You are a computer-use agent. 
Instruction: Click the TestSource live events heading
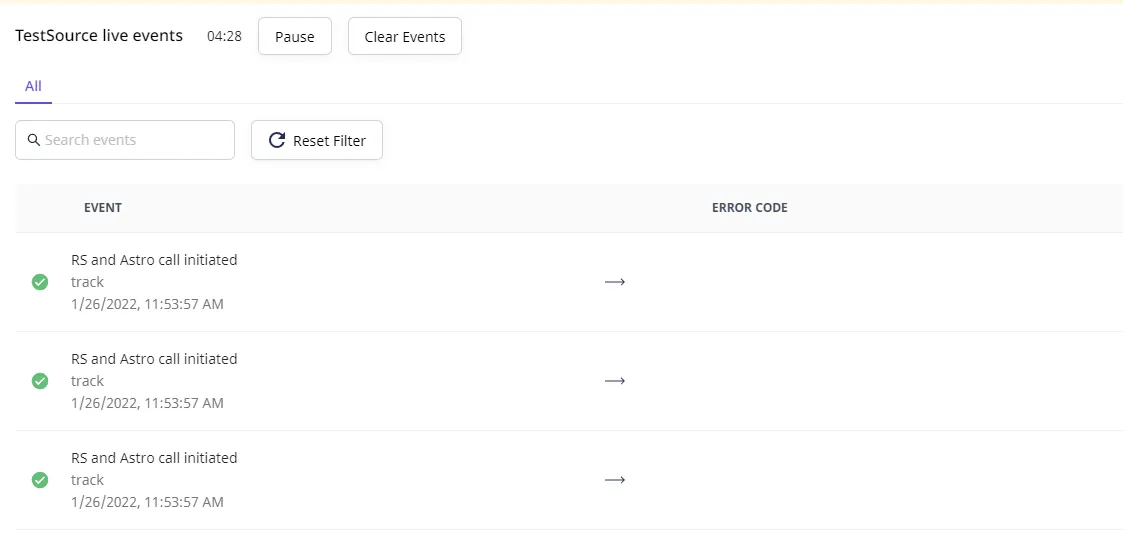pyautogui.click(x=99, y=36)
